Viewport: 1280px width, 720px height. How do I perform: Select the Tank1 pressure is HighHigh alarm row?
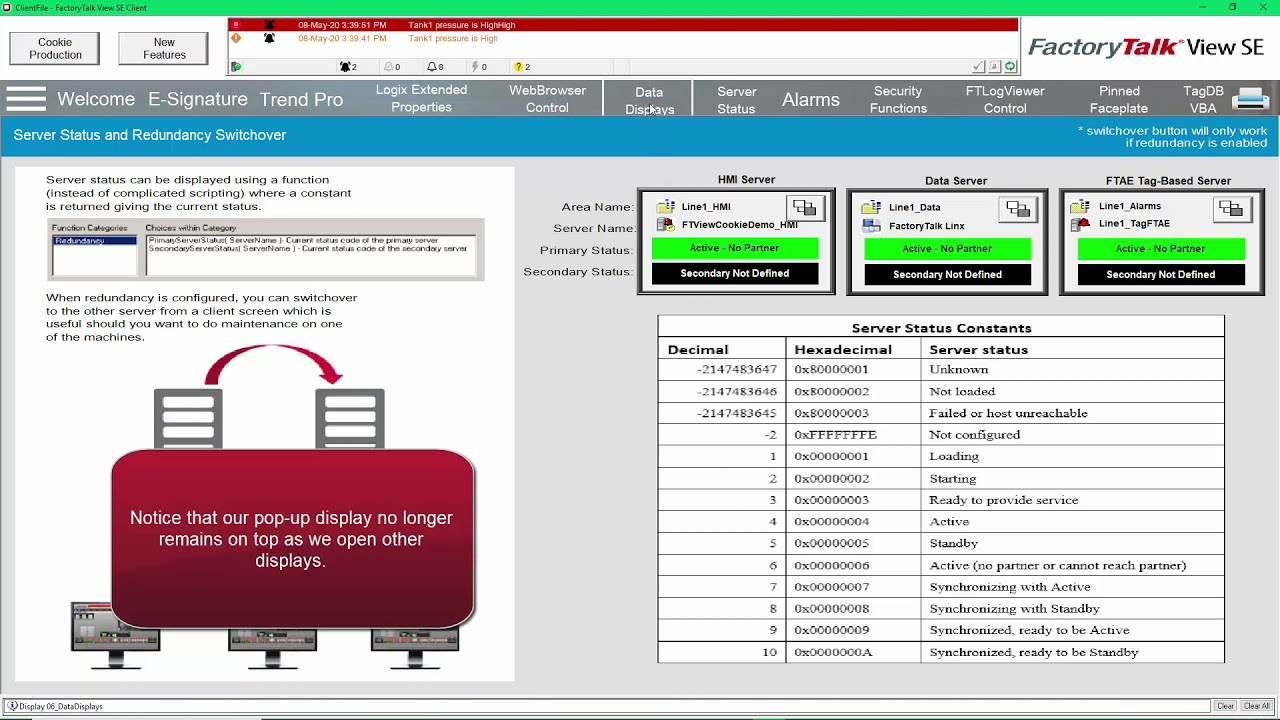tap(623, 25)
